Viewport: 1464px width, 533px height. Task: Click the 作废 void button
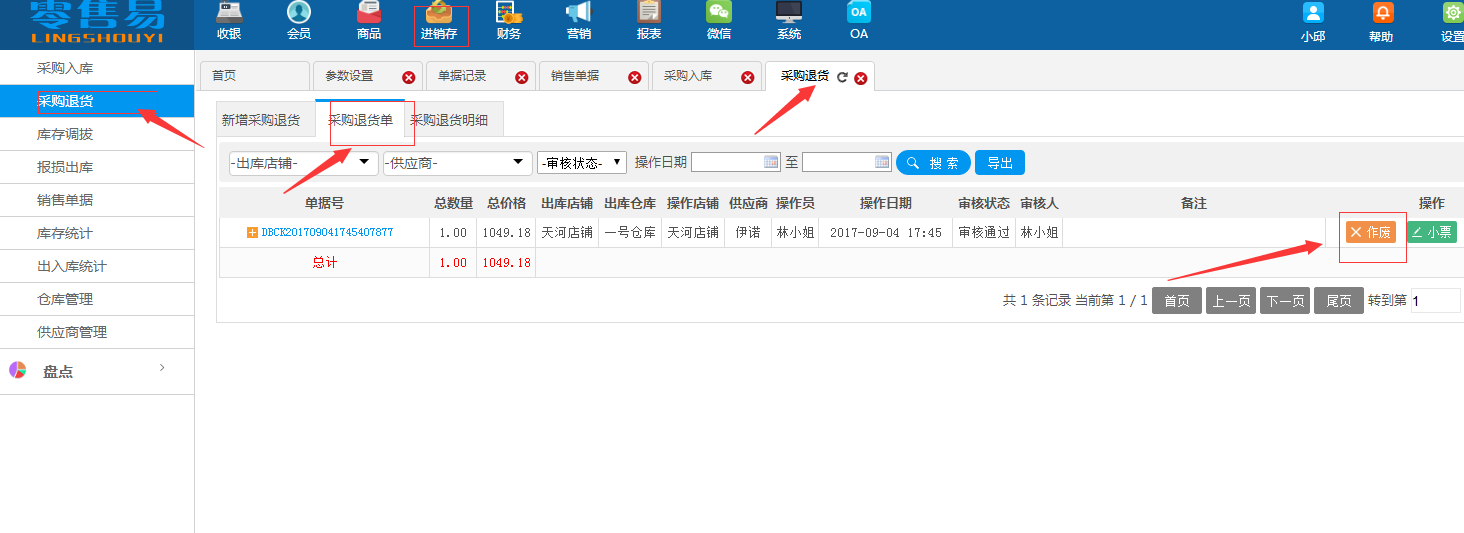point(1371,232)
